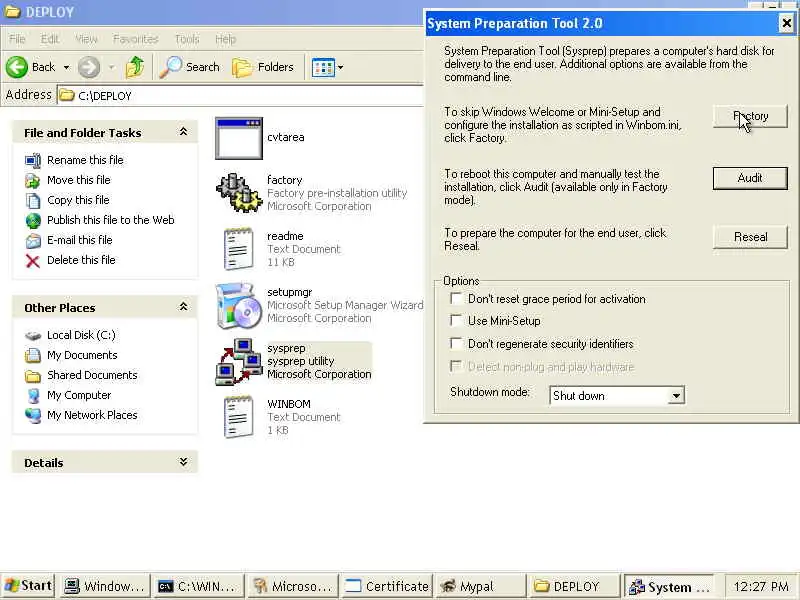Click the Audit button
The width and height of the screenshot is (800, 600).
click(x=750, y=178)
